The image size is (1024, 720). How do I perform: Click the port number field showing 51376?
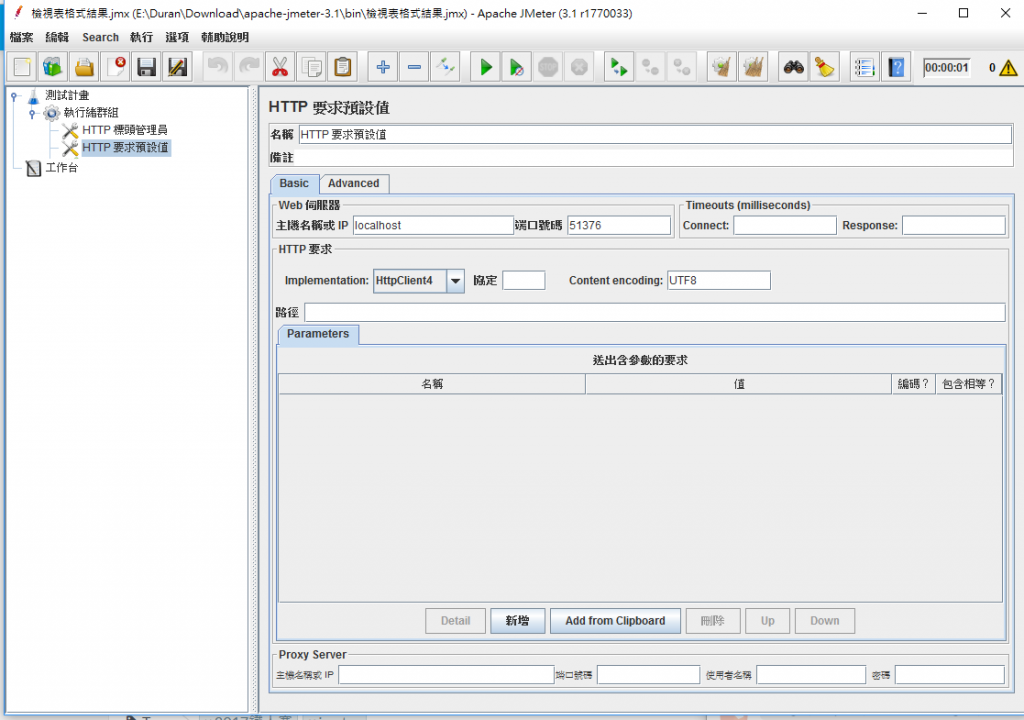pos(618,225)
